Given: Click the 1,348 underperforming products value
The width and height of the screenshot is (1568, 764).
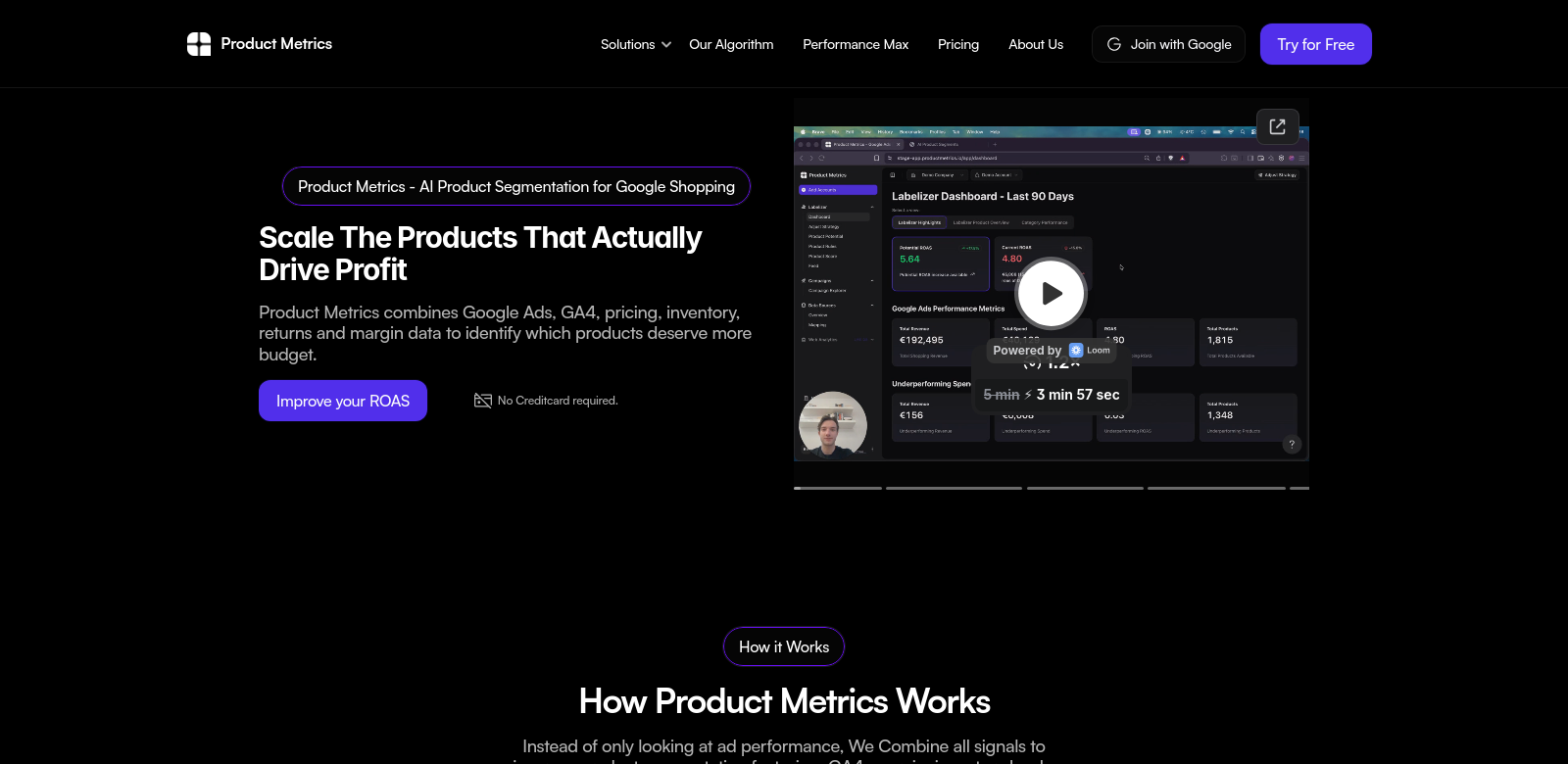Looking at the screenshot, I should tap(1220, 415).
